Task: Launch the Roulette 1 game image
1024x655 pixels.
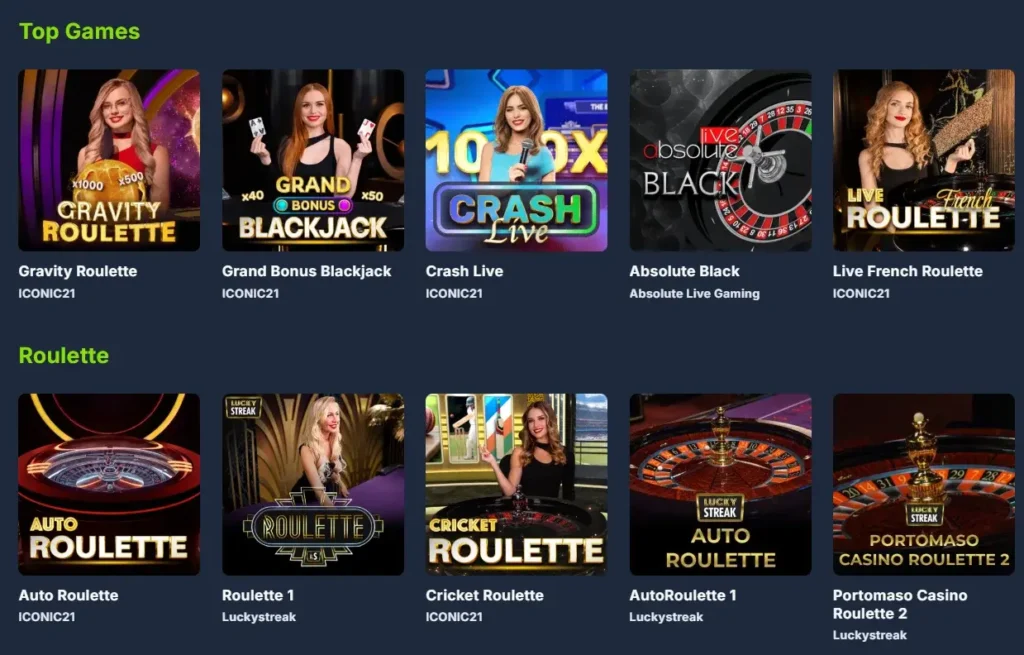Action: 313,484
